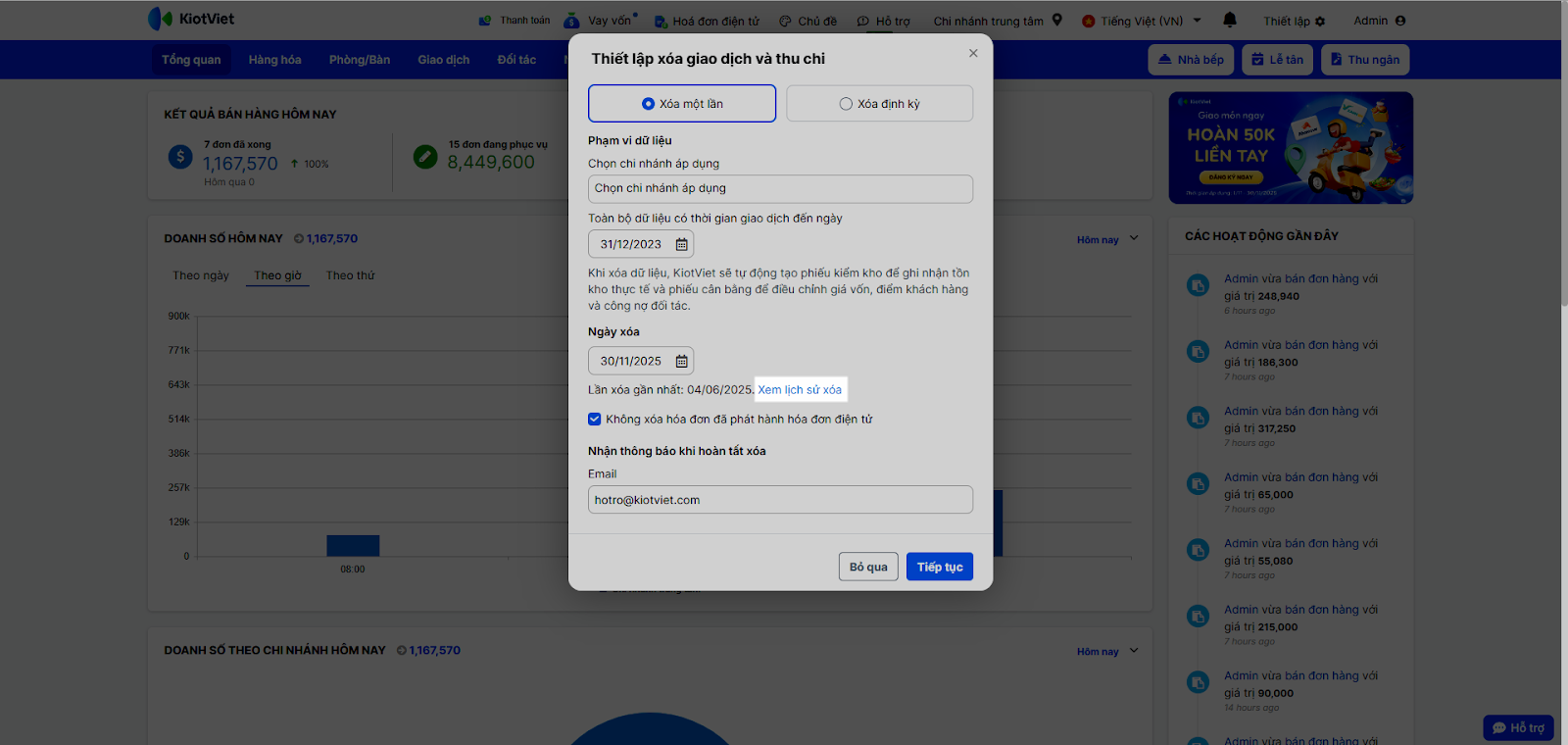Click the KiotViet logo

pos(191,19)
